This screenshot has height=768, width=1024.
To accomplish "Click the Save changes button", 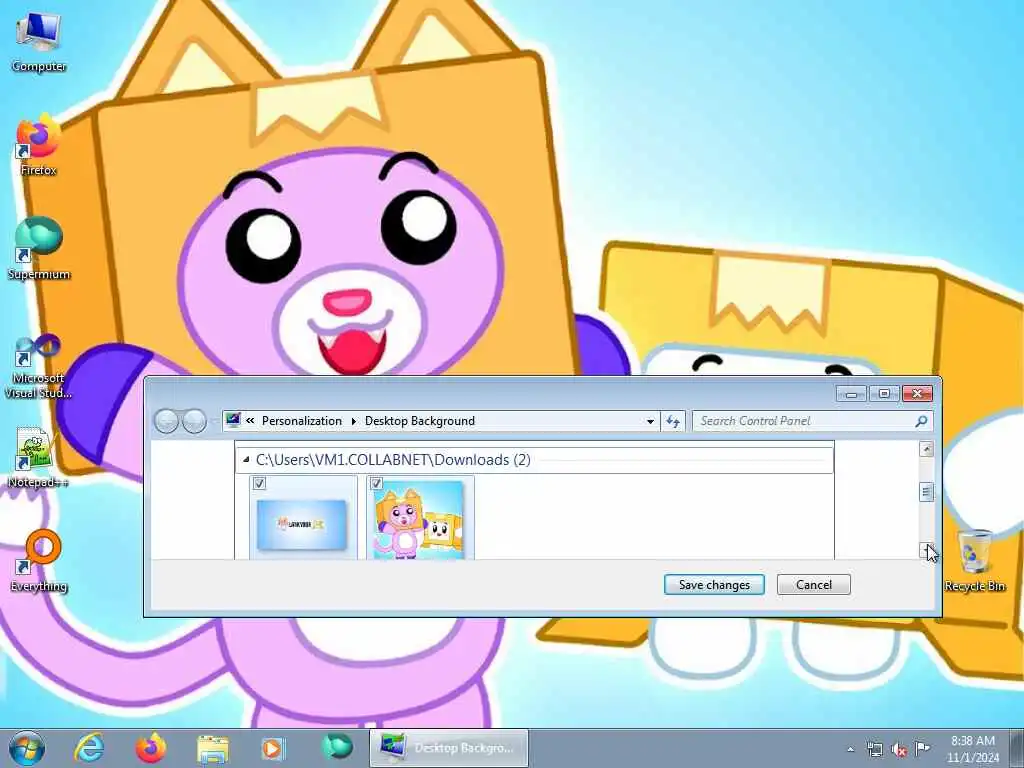I will tap(714, 584).
